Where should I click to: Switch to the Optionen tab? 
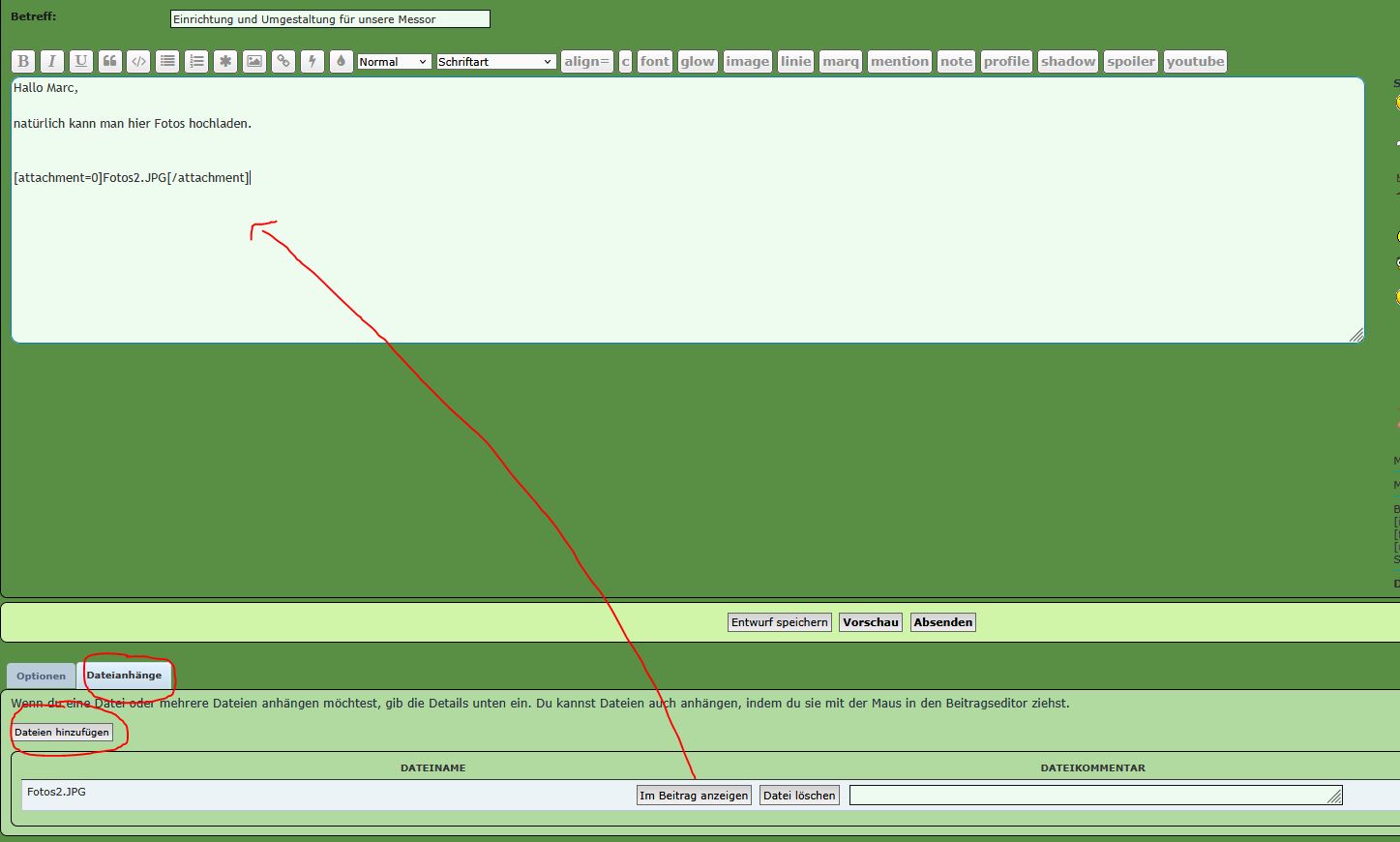[42, 676]
